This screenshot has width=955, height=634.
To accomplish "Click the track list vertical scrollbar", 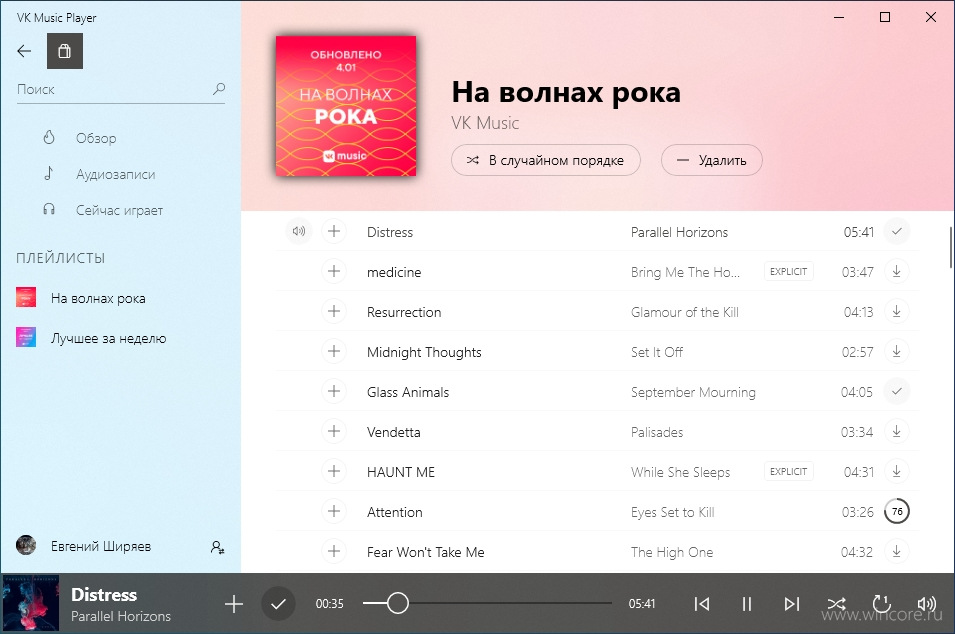I will point(951,247).
